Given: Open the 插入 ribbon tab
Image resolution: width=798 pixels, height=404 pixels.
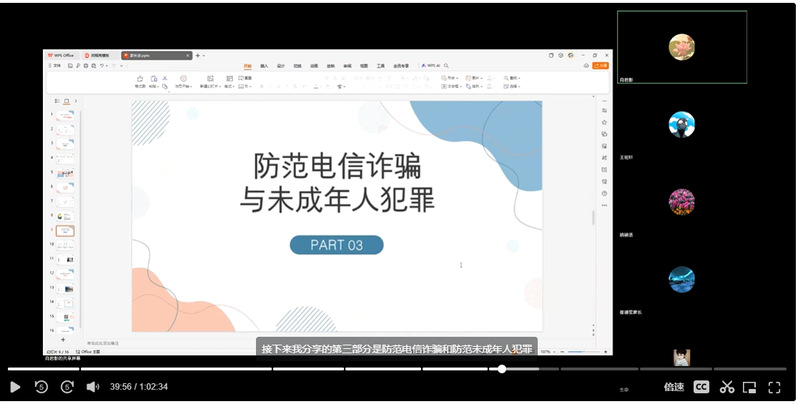Looking at the screenshot, I should (264, 66).
